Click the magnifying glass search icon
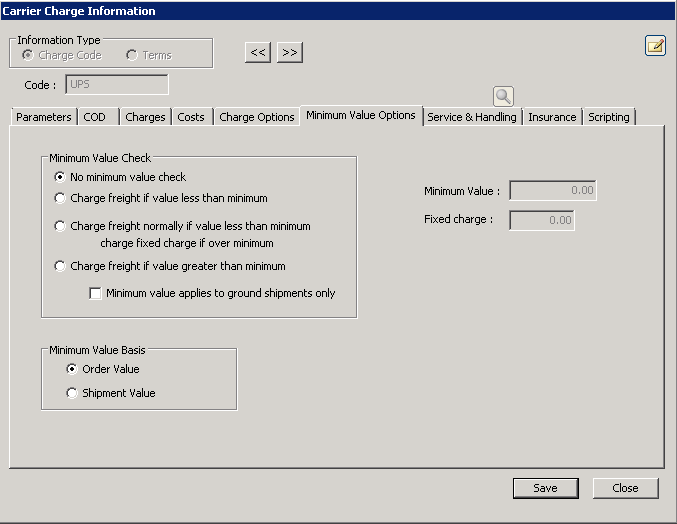The image size is (677, 524). tap(503, 96)
